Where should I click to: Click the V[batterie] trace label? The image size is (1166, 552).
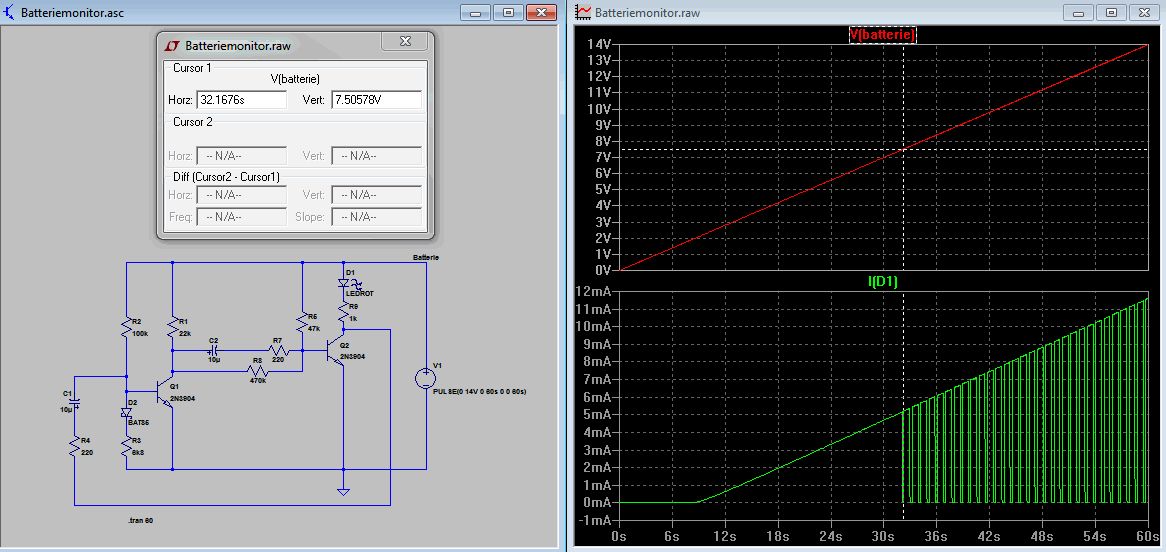881,35
